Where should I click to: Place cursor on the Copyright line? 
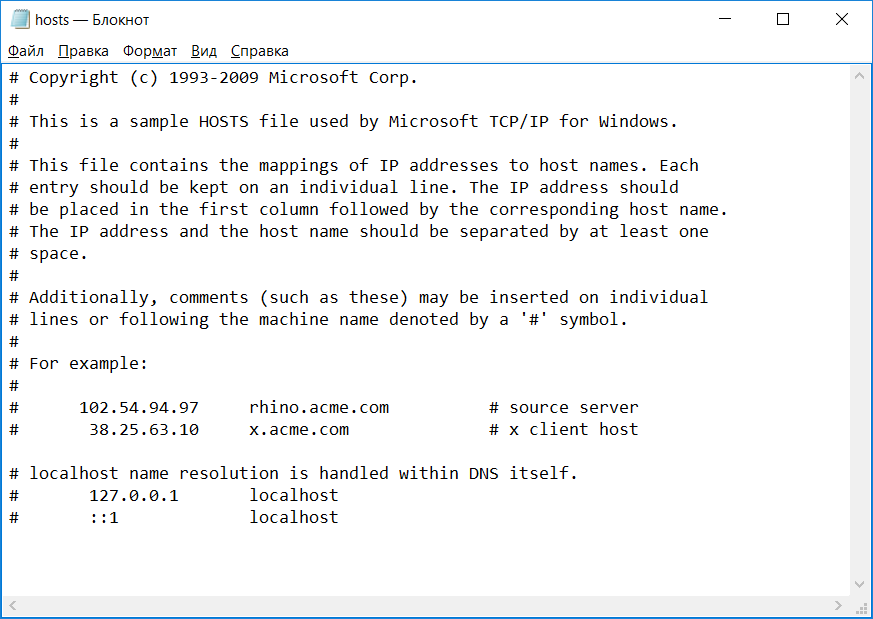point(213,77)
